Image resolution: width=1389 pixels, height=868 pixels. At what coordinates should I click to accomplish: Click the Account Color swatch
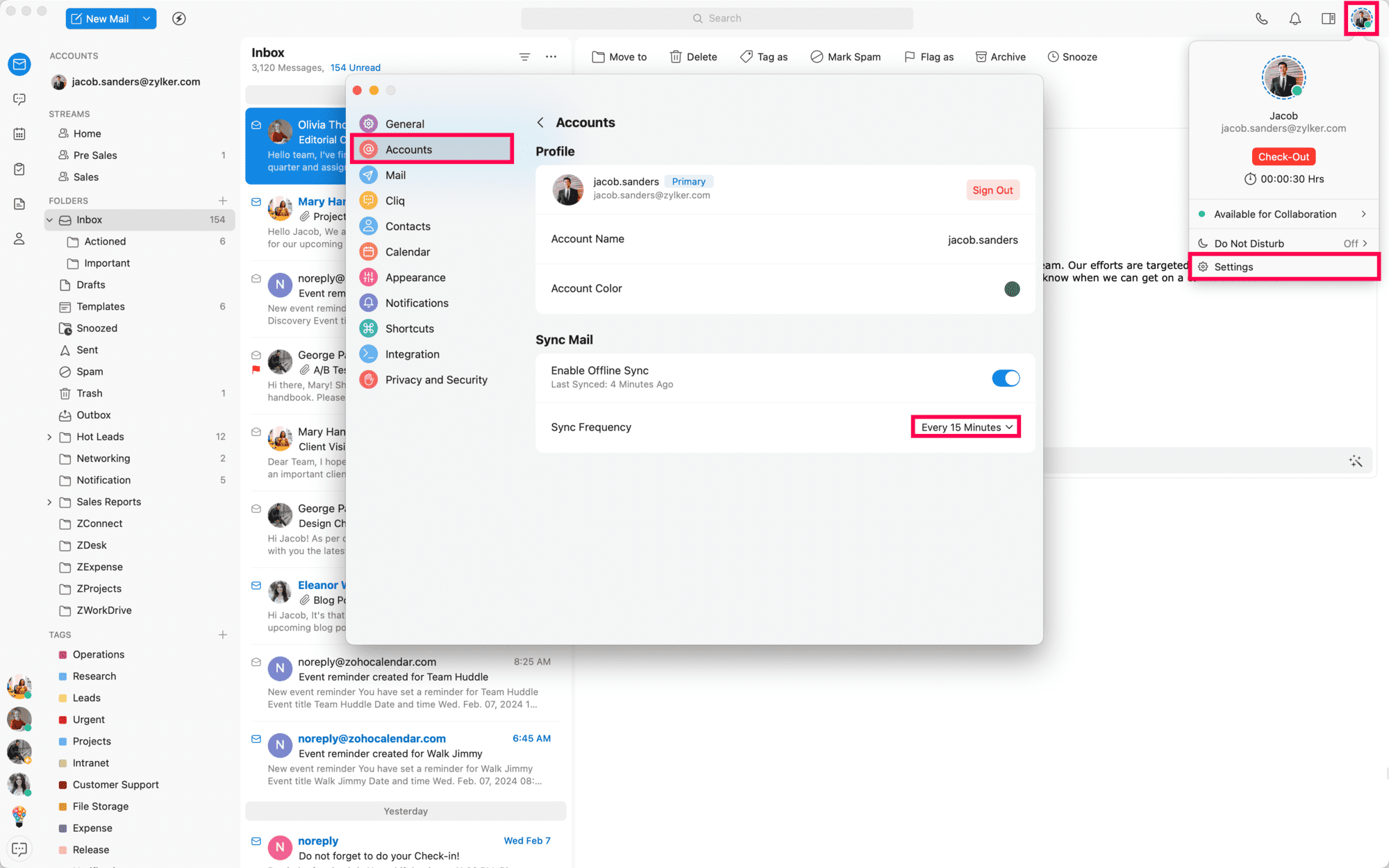tap(1012, 289)
